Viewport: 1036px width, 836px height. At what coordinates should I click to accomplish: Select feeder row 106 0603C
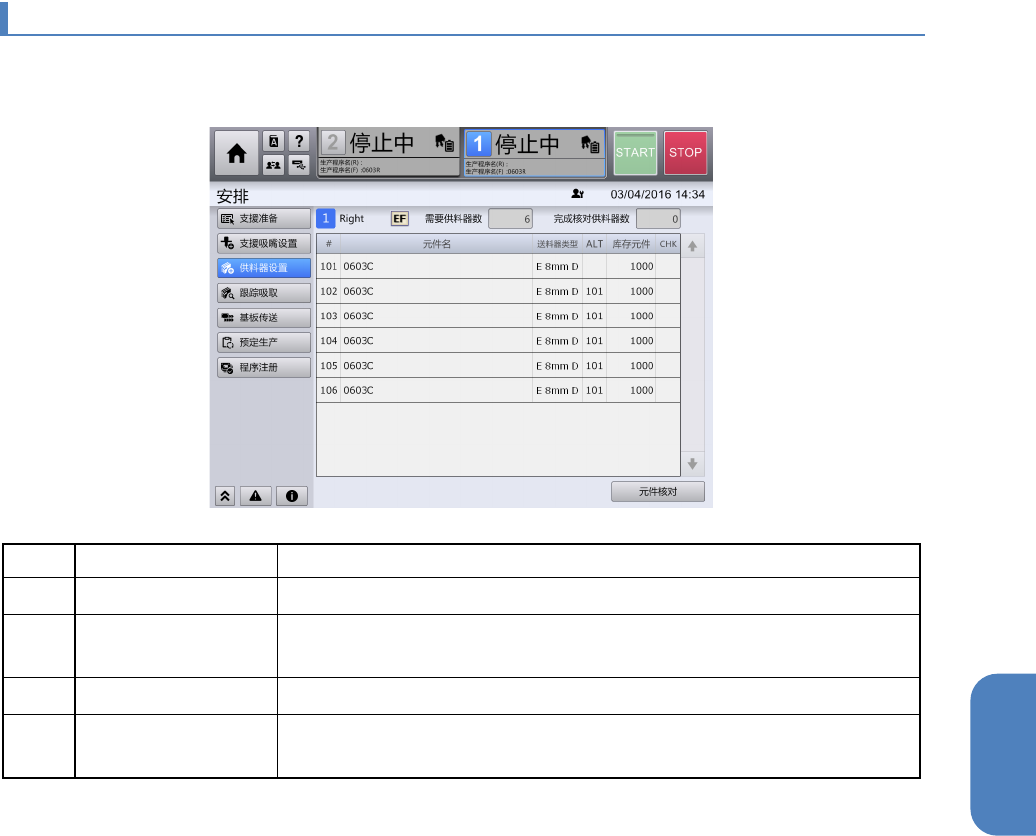coord(498,391)
